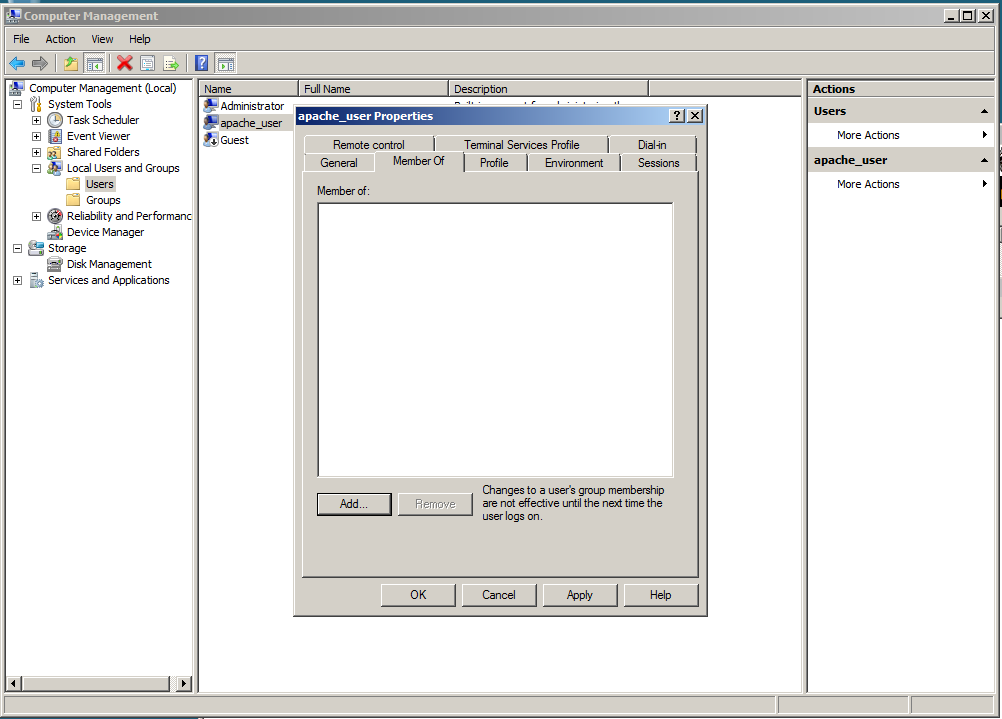The width and height of the screenshot is (1002, 719).
Task: Collapse the Storage tree node
Action: pyautogui.click(x=17, y=248)
